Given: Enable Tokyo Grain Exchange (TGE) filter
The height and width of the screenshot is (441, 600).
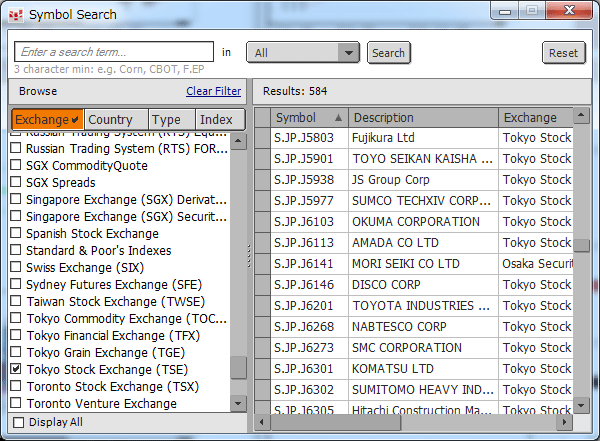Looking at the screenshot, I should (x=16, y=352).
